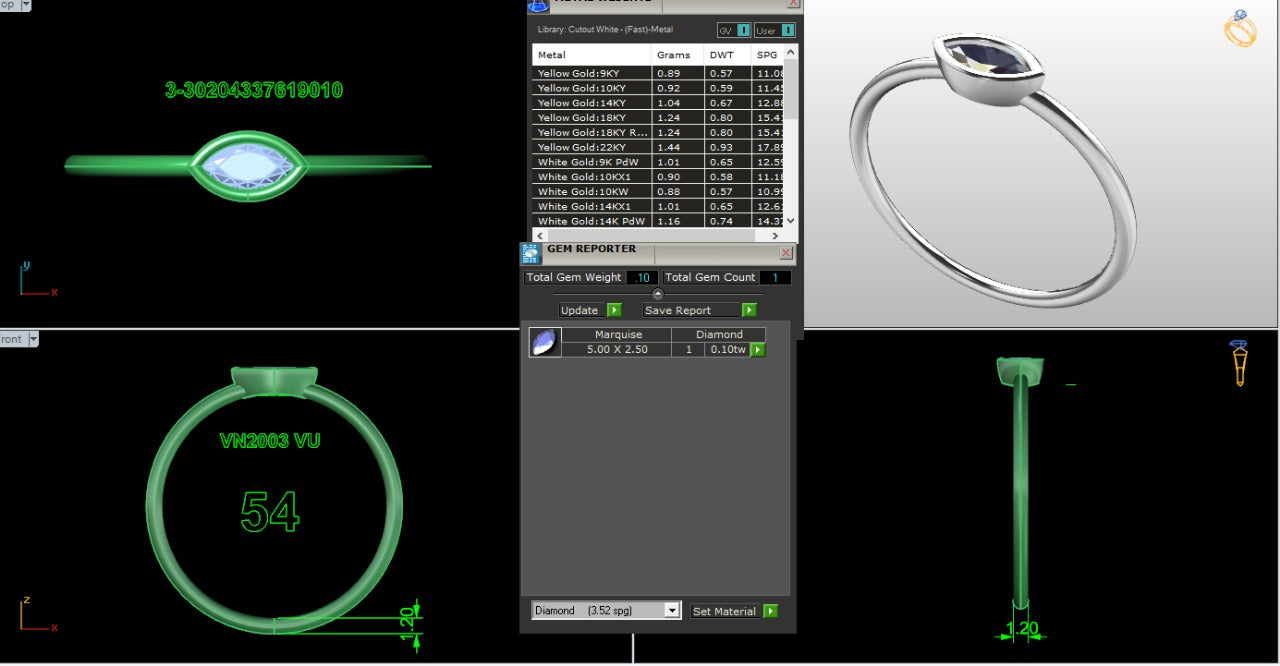Viewport: 1280px width, 666px height.
Task: Click the DWT column header
Action: pos(728,55)
